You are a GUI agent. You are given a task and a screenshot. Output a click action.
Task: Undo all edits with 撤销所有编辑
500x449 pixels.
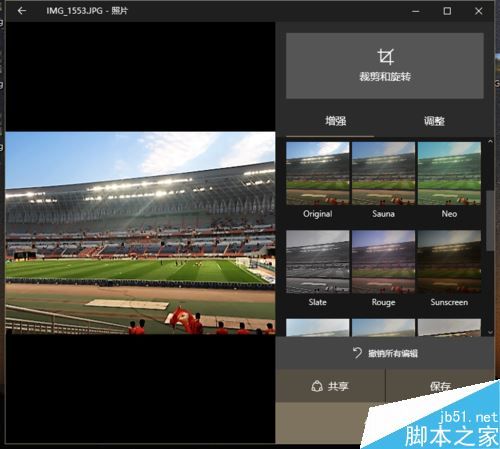(385, 353)
